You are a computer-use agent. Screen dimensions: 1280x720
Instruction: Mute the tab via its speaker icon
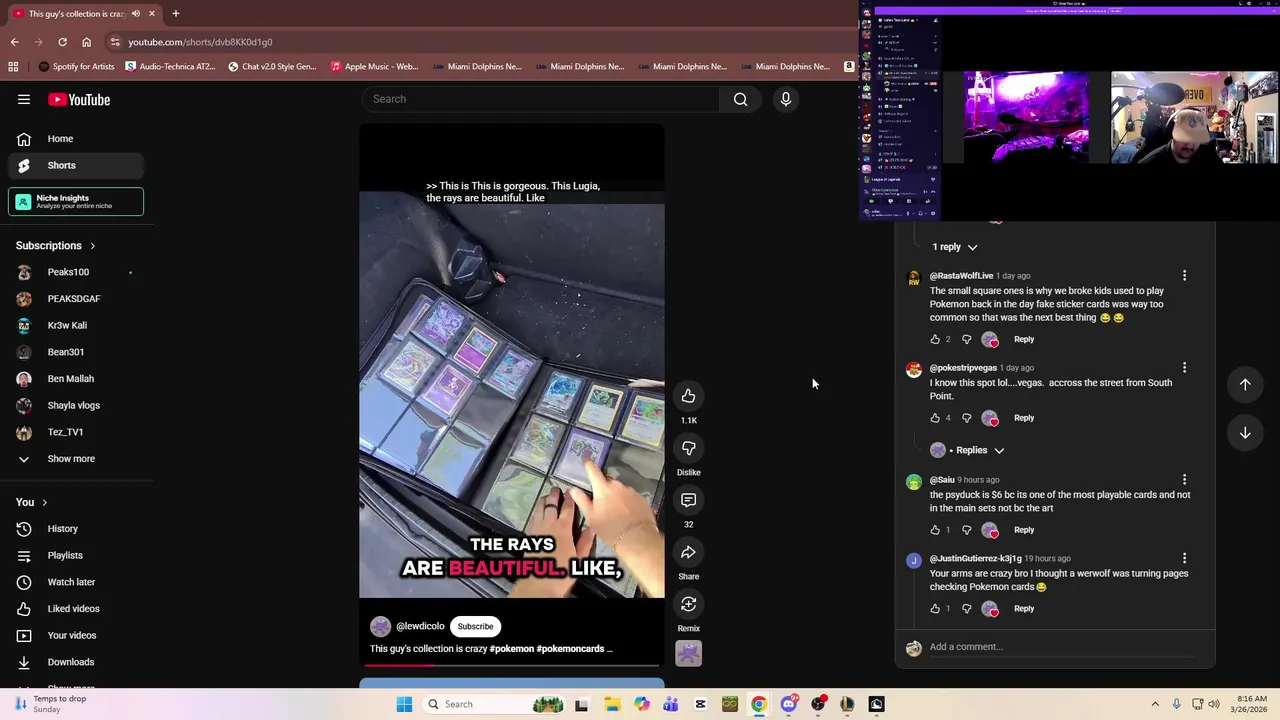coord(136,14)
